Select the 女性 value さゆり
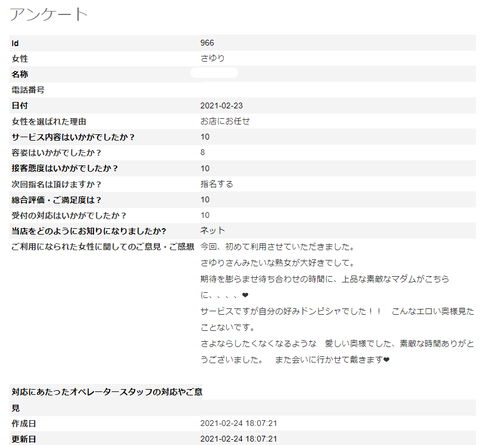The width and height of the screenshot is (480, 445). point(212,58)
